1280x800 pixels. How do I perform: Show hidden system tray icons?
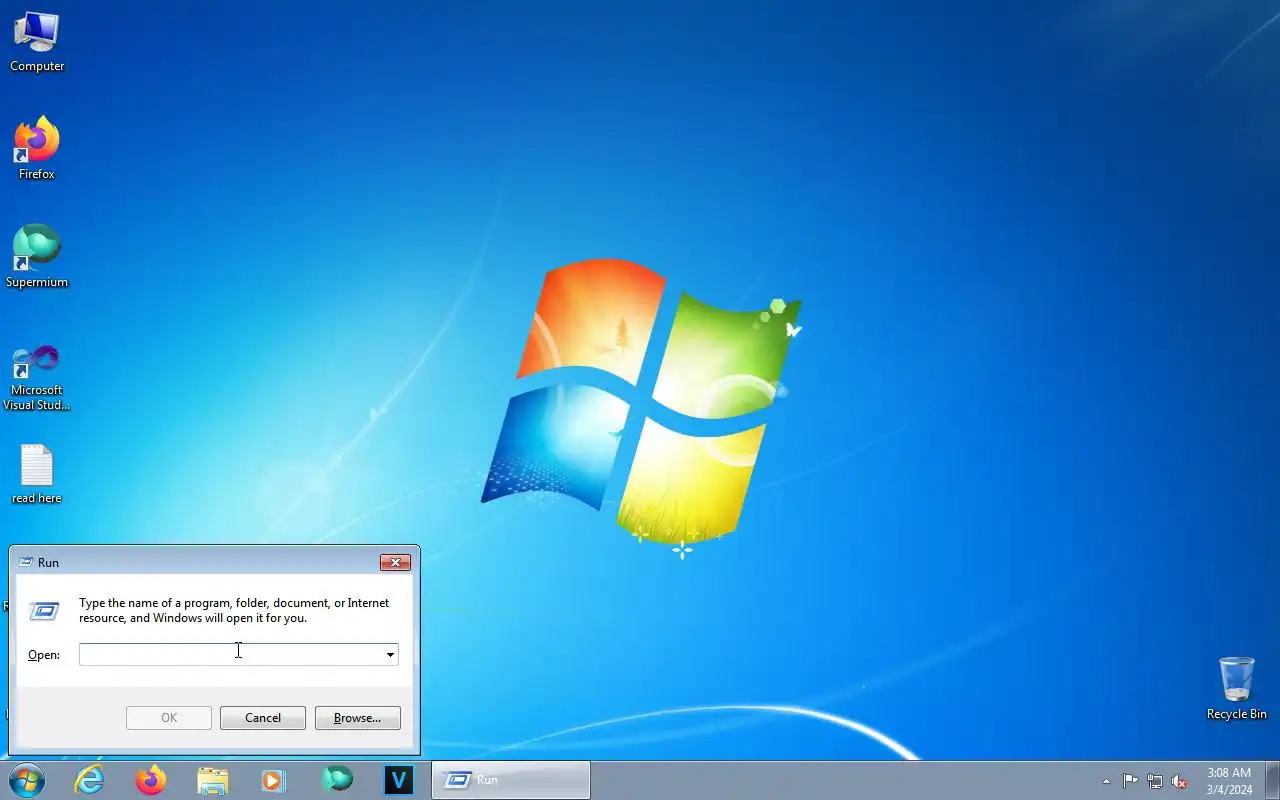click(1106, 781)
